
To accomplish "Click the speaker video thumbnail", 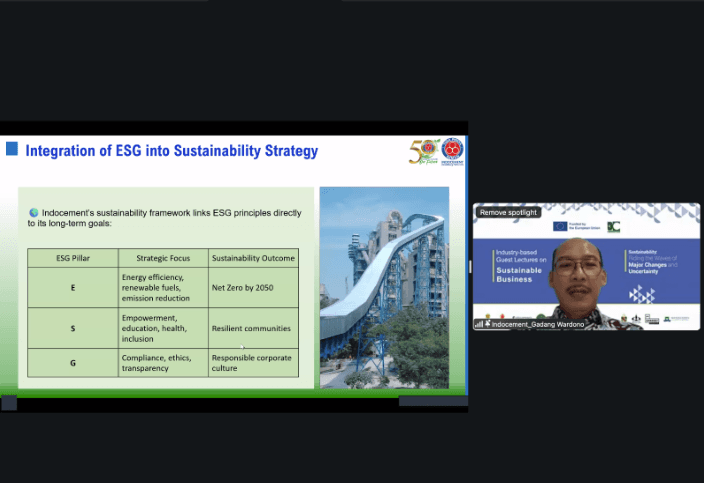I will tap(586, 267).
